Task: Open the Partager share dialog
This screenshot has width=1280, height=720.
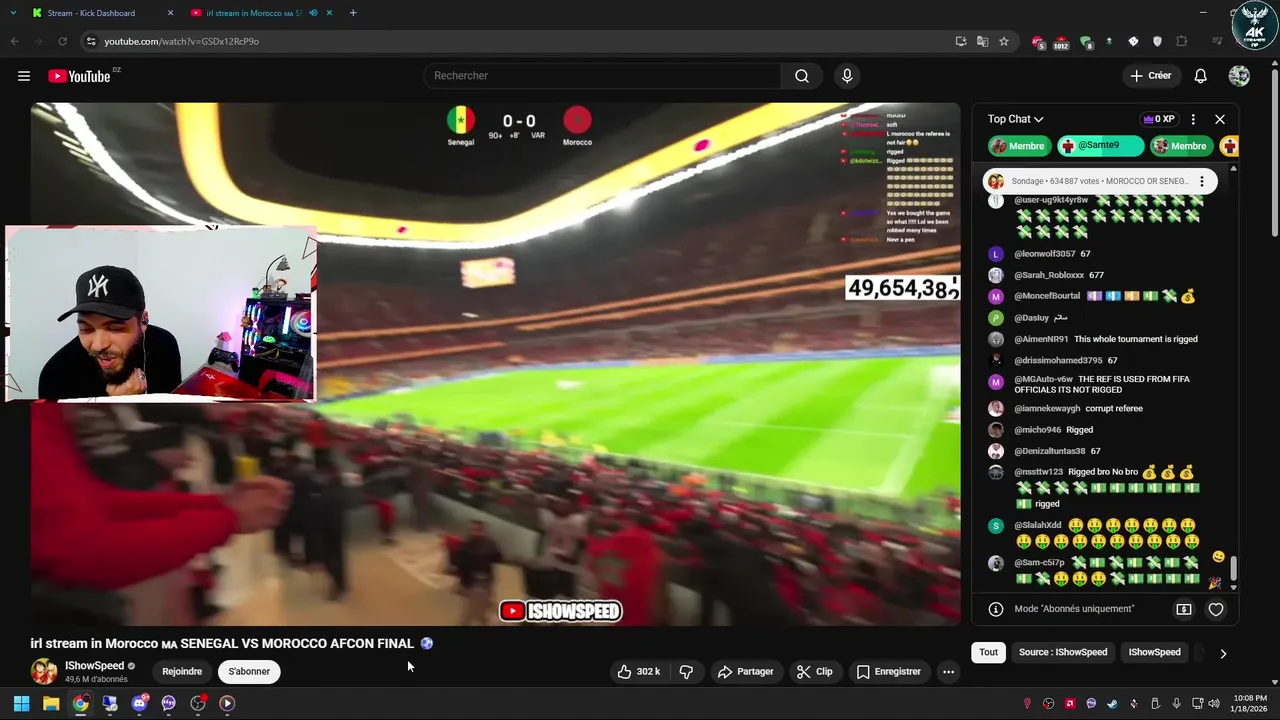Action: coord(745,672)
